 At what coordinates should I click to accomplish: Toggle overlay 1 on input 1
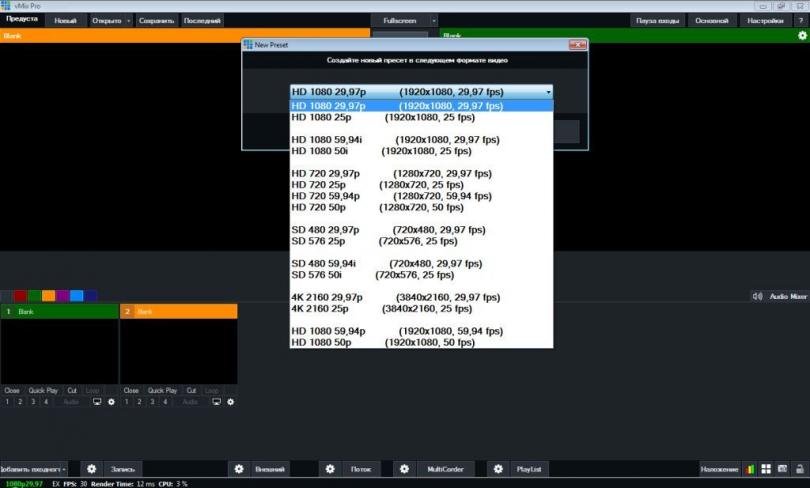coord(7,402)
